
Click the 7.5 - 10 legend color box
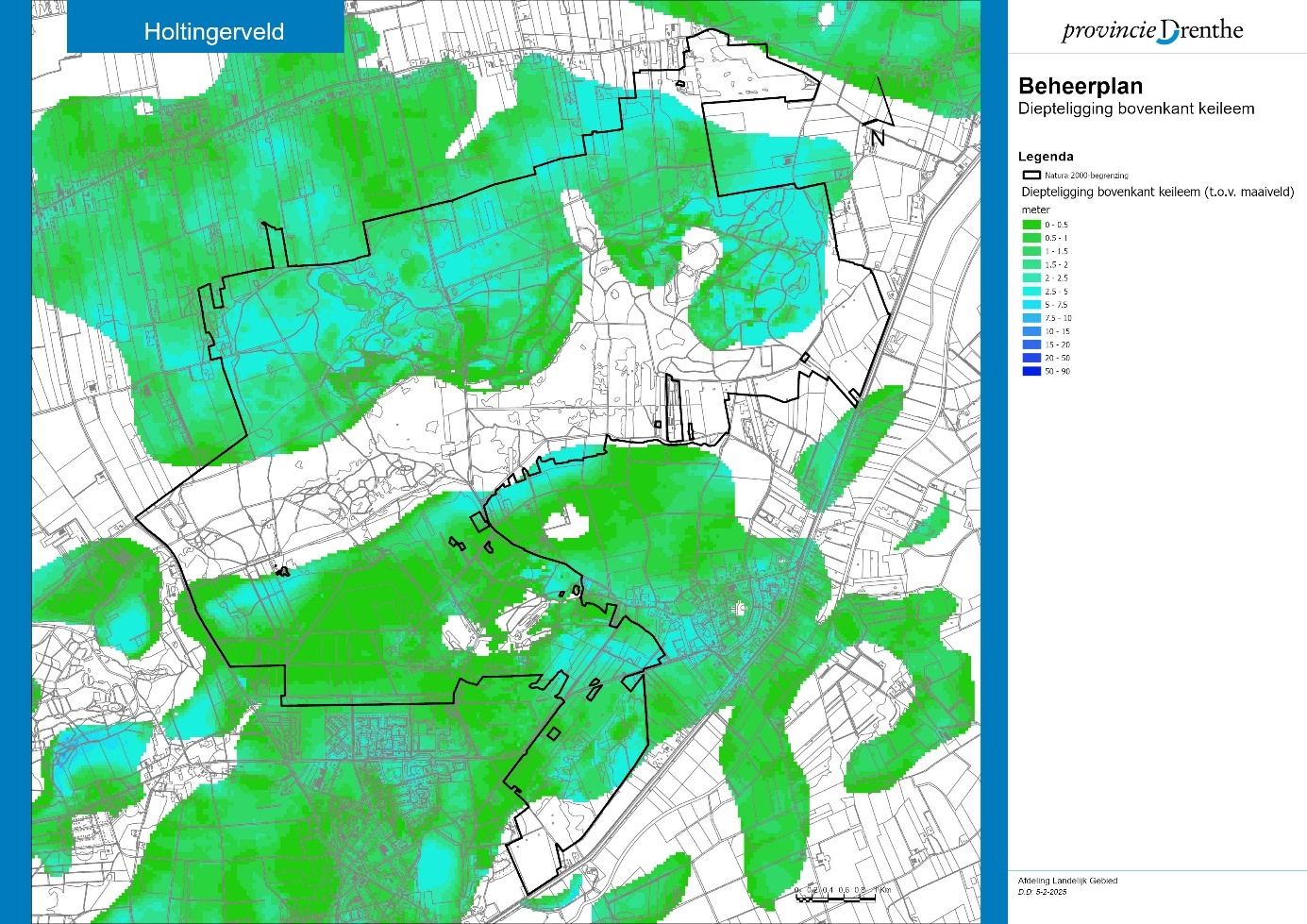pyautogui.click(x=1031, y=318)
